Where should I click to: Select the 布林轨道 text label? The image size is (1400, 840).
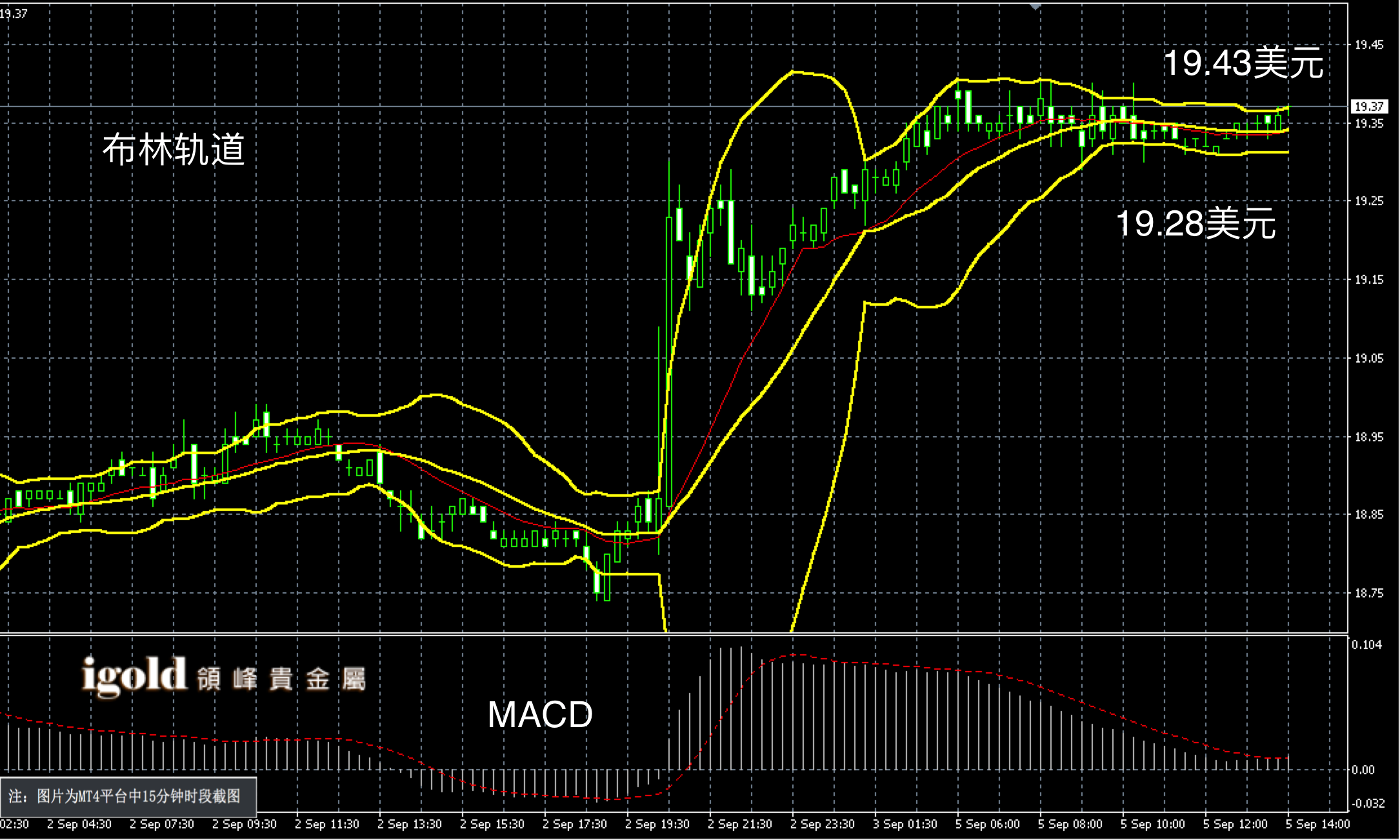tap(174, 150)
